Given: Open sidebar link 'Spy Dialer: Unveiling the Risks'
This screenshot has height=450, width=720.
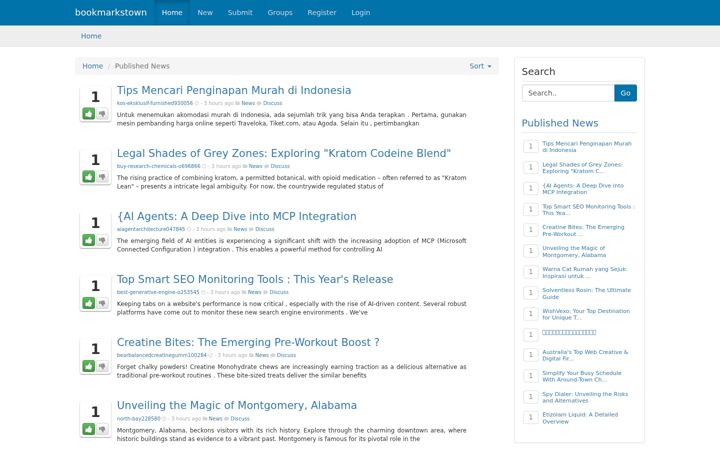Looking at the screenshot, I should 585,397.
